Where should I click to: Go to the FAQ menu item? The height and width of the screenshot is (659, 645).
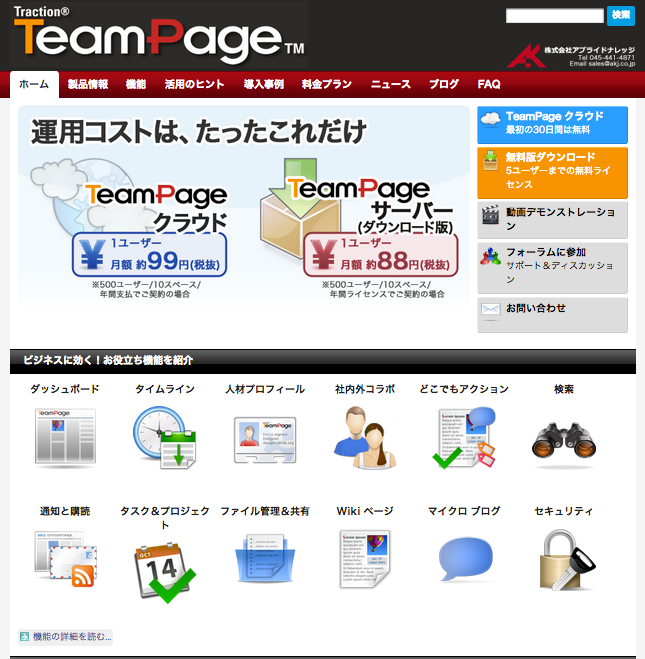pos(489,85)
